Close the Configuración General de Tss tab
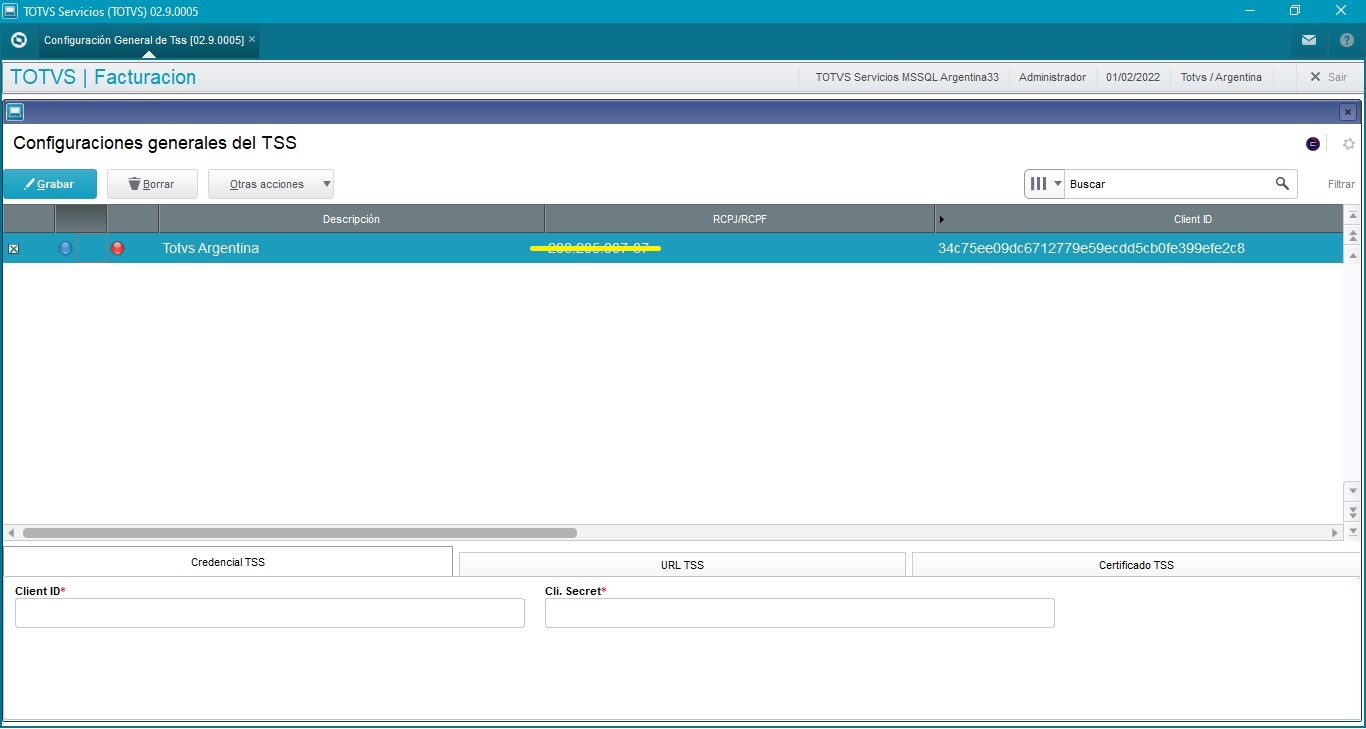The width and height of the screenshot is (1366, 729). [x=252, y=40]
